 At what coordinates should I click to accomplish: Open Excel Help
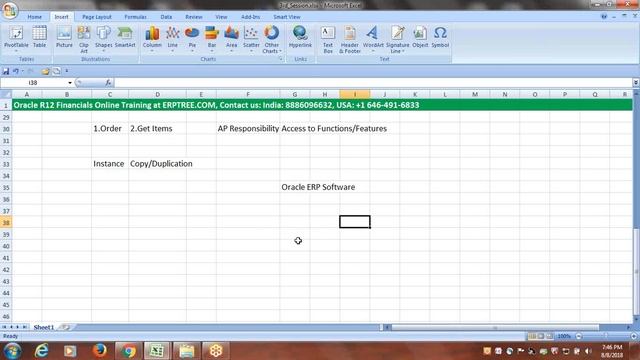coord(604,17)
